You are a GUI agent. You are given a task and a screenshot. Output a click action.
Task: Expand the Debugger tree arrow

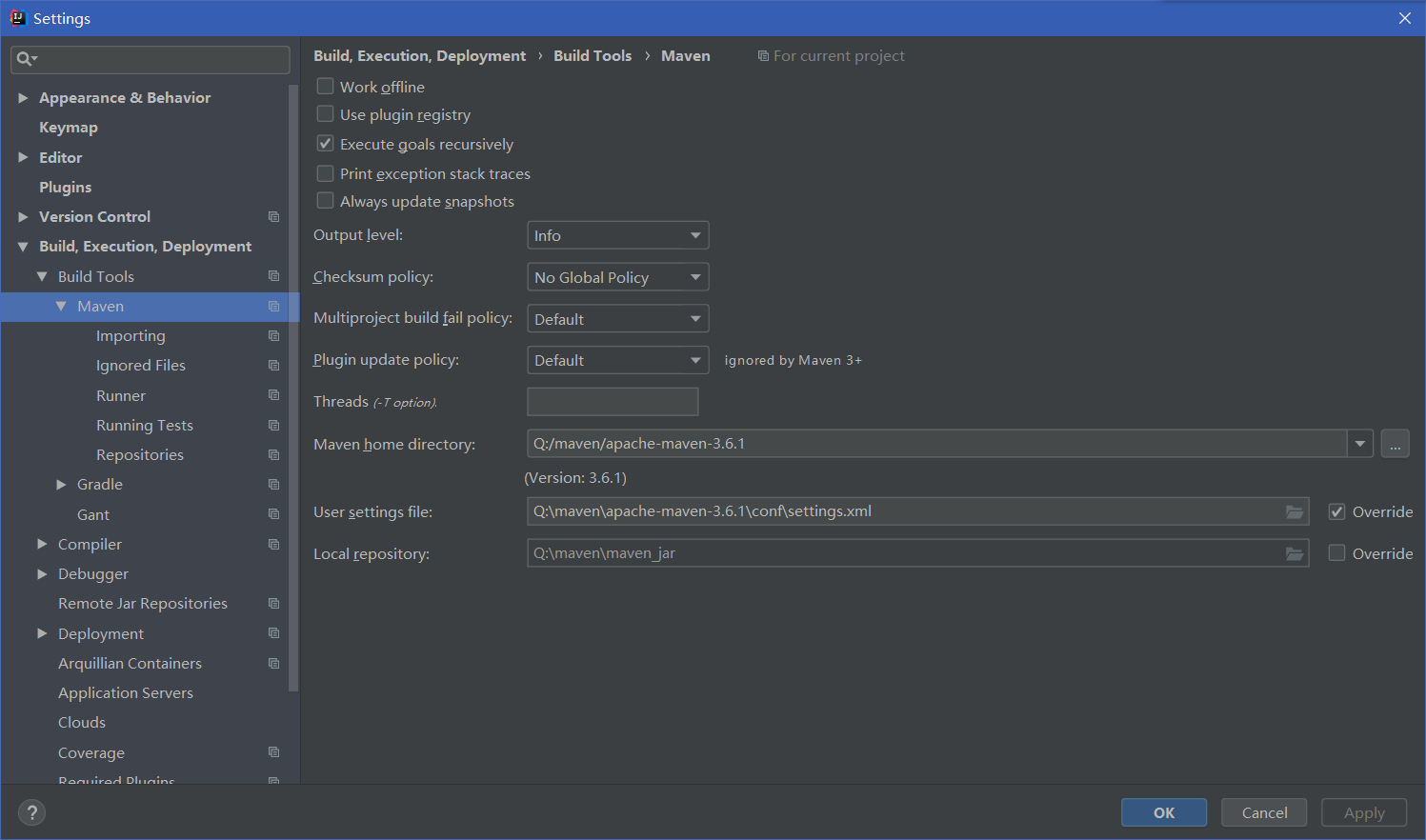point(42,574)
